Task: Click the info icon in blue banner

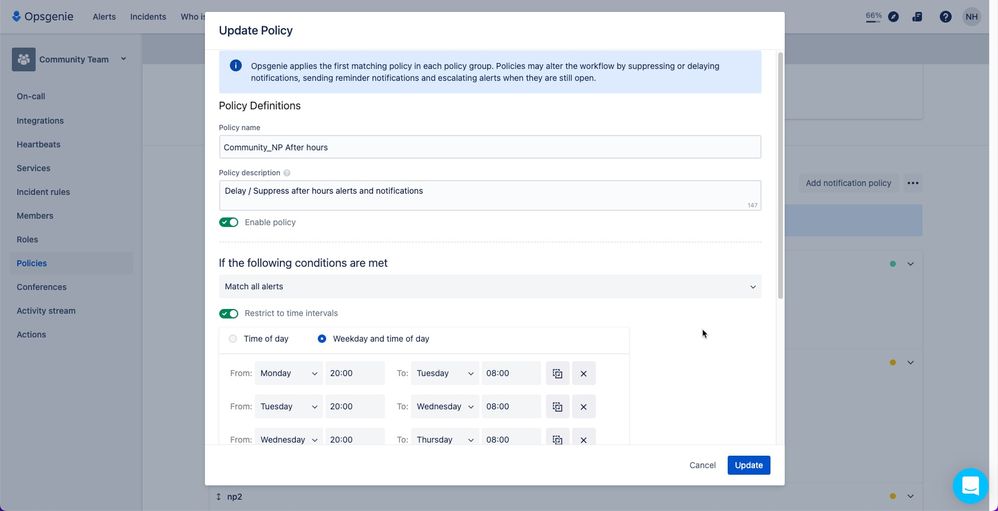Action: 235,66
